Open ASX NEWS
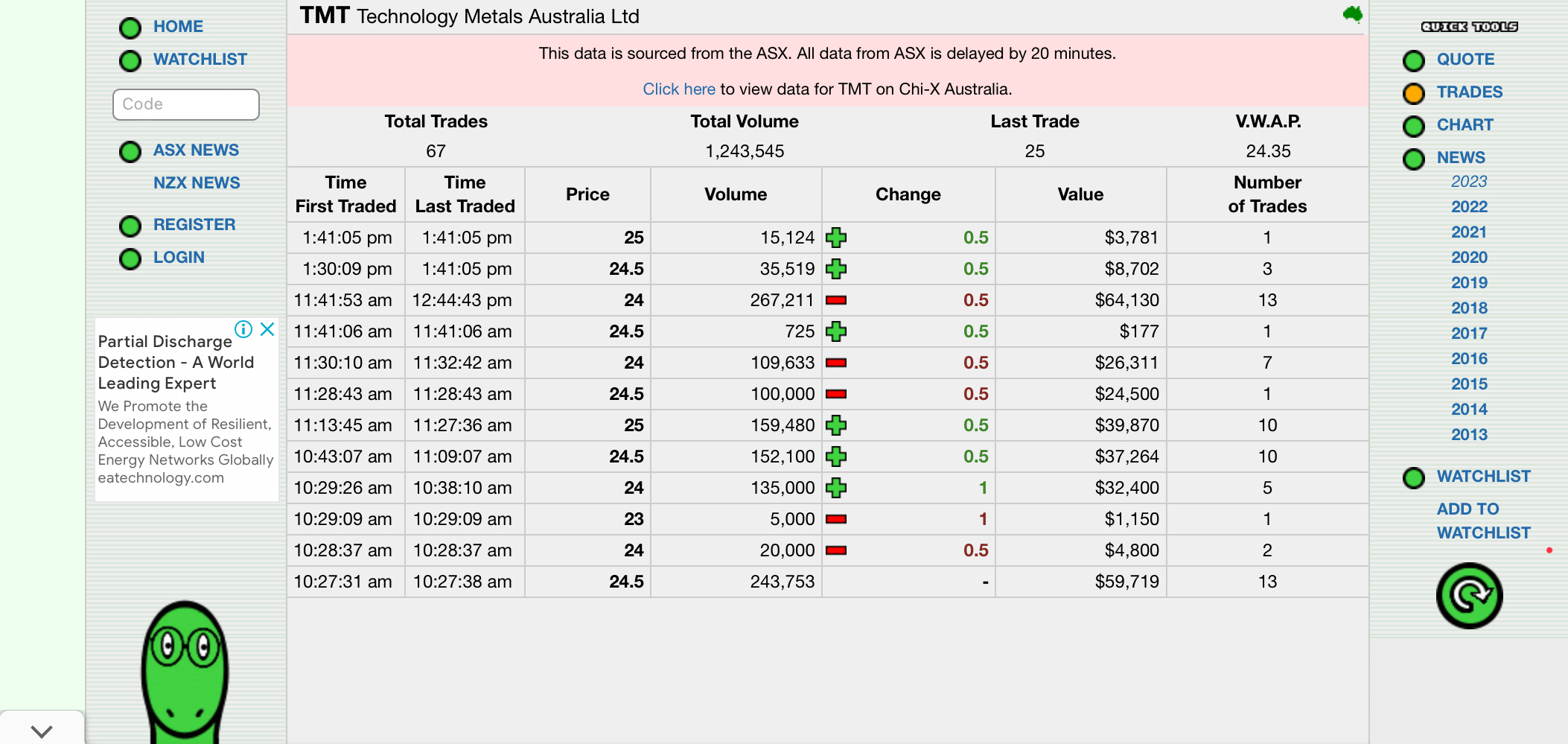This screenshot has width=1568, height=744. point(196,150)
